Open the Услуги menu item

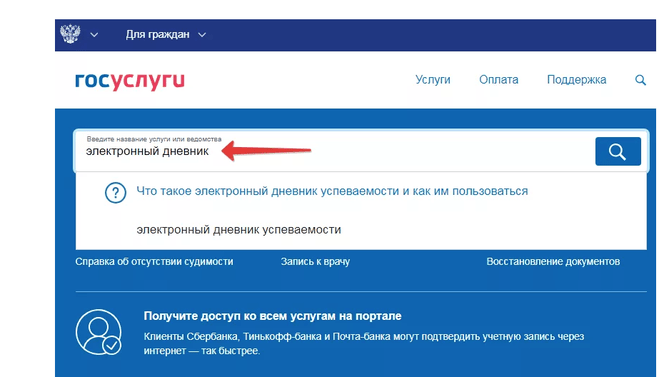click(432, 79)
